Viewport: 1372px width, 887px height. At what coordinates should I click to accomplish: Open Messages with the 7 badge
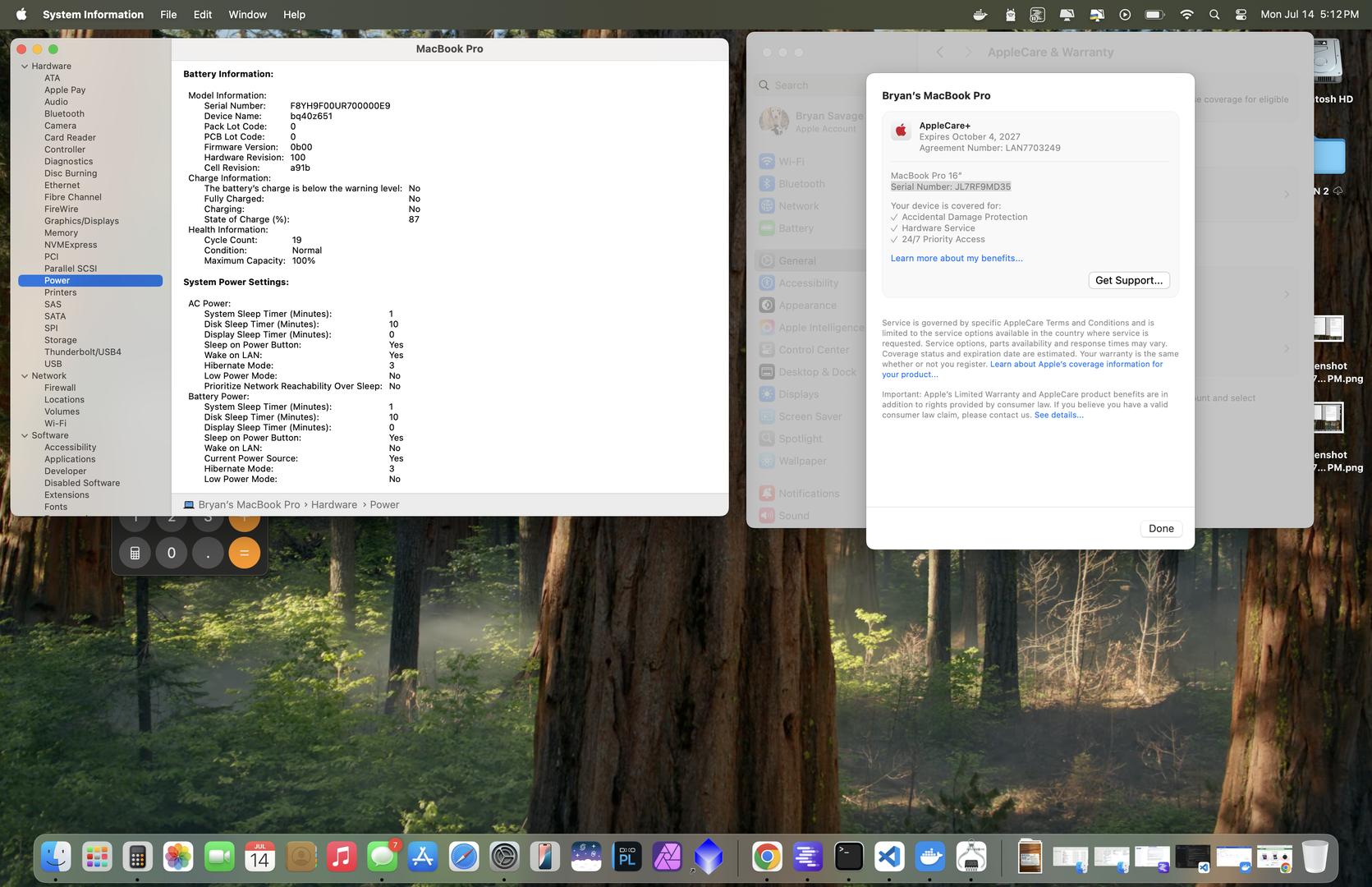pos(382,857)
